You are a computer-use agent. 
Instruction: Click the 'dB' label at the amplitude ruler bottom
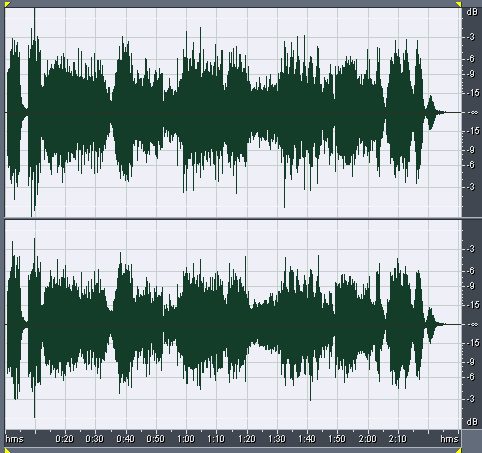click(472, 422)
